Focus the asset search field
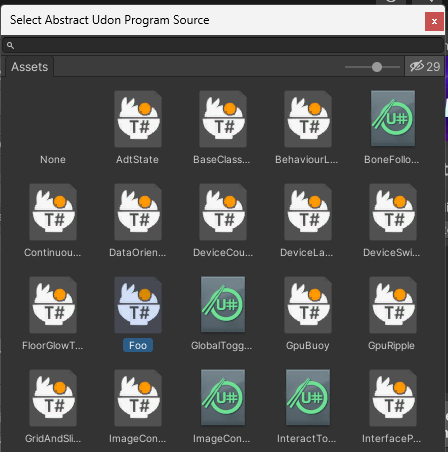Viewport: 448px width, 452px height. pos(223,45)
